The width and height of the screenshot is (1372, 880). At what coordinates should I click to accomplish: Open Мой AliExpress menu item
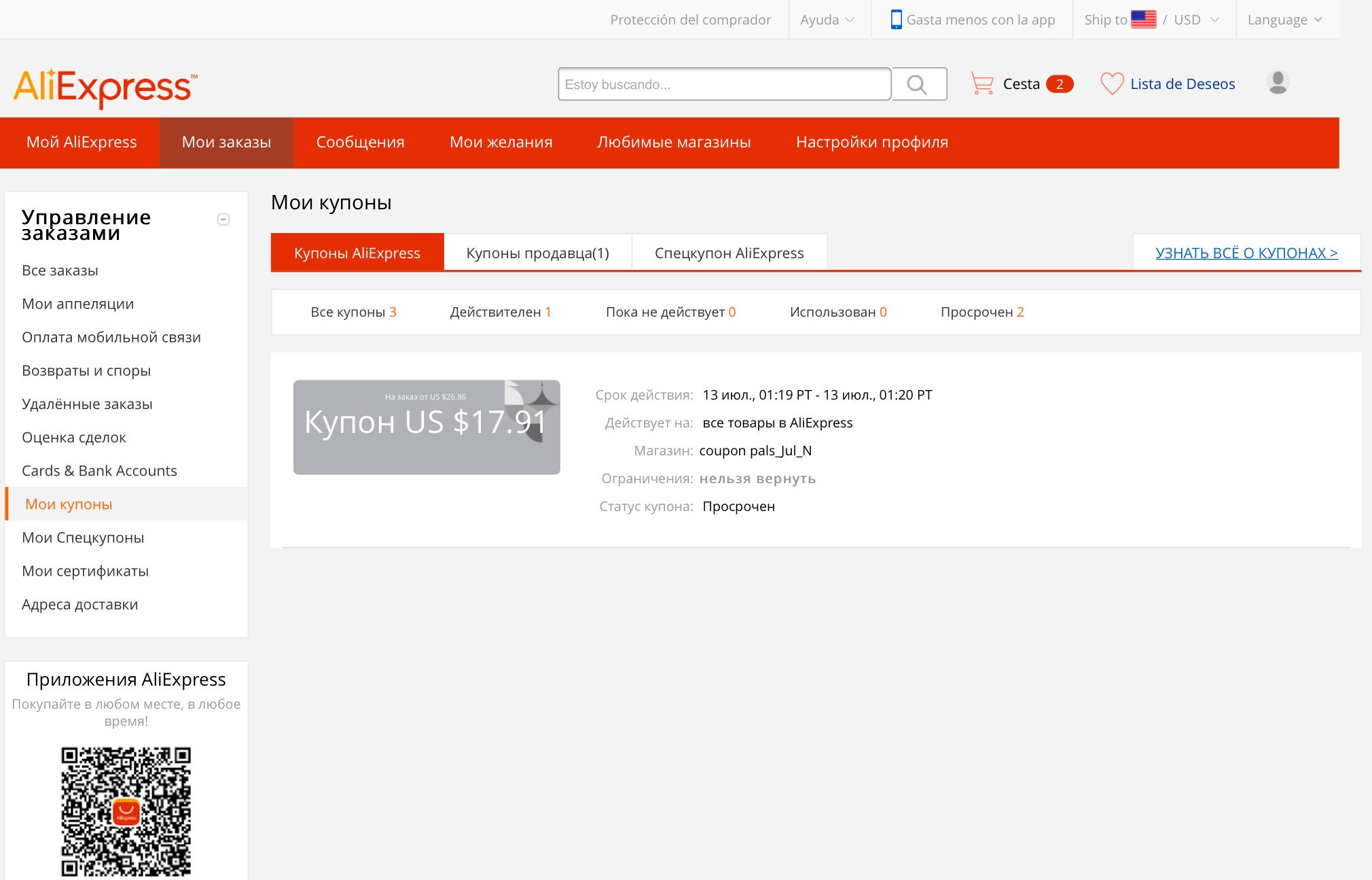click(82, 142)
